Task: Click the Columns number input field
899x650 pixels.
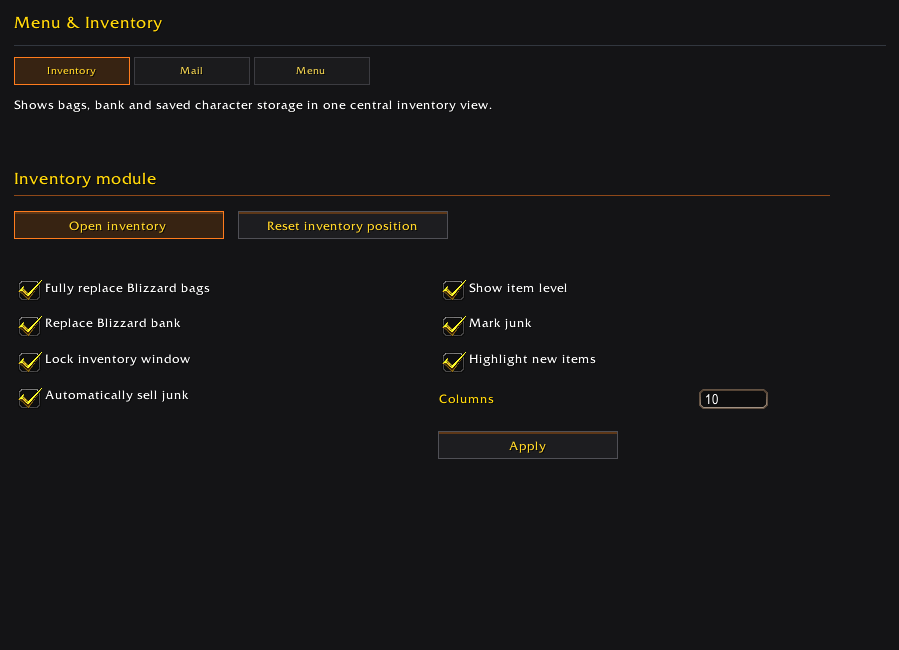Action: click(x=733, y=399)
